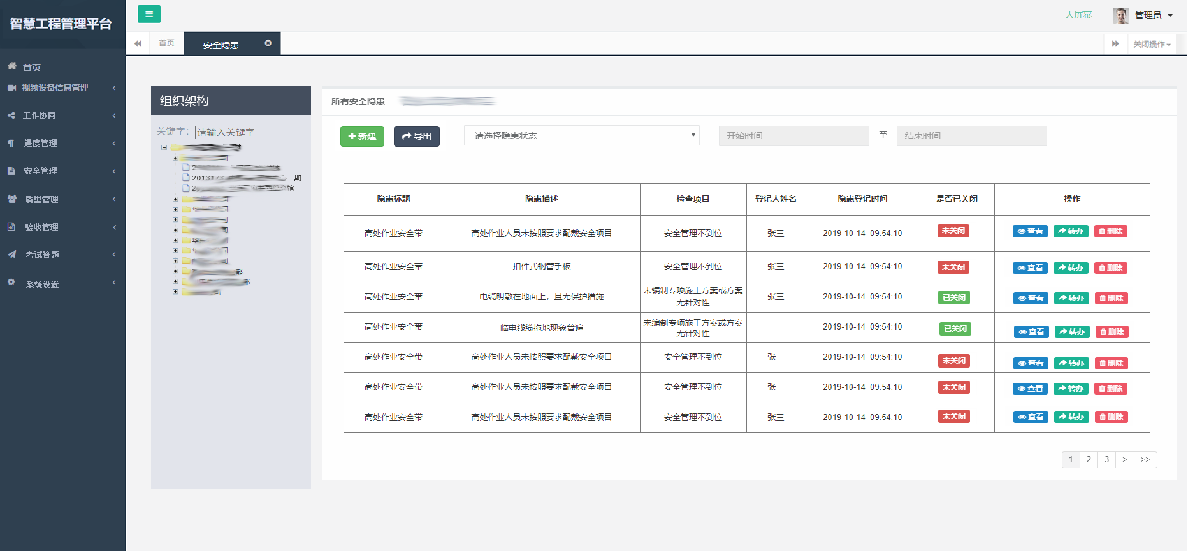This screenshot has width=1188, height=552.
Task: Click the dark 导出 export button
Action: (x=417, y=136)
